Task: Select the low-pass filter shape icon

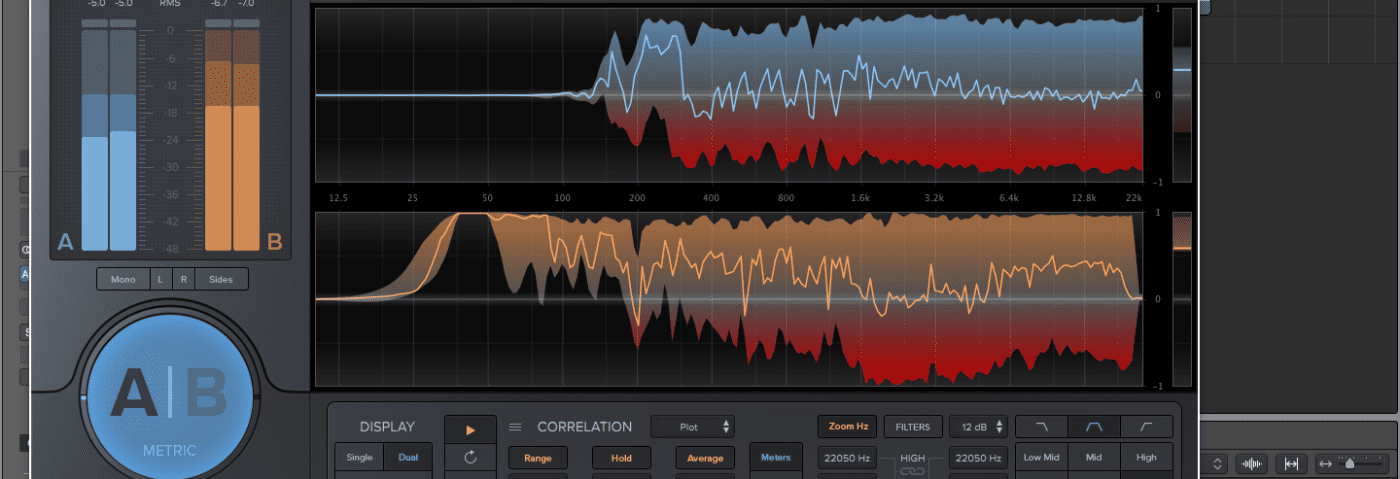Action: click(x=1042, y=427)
